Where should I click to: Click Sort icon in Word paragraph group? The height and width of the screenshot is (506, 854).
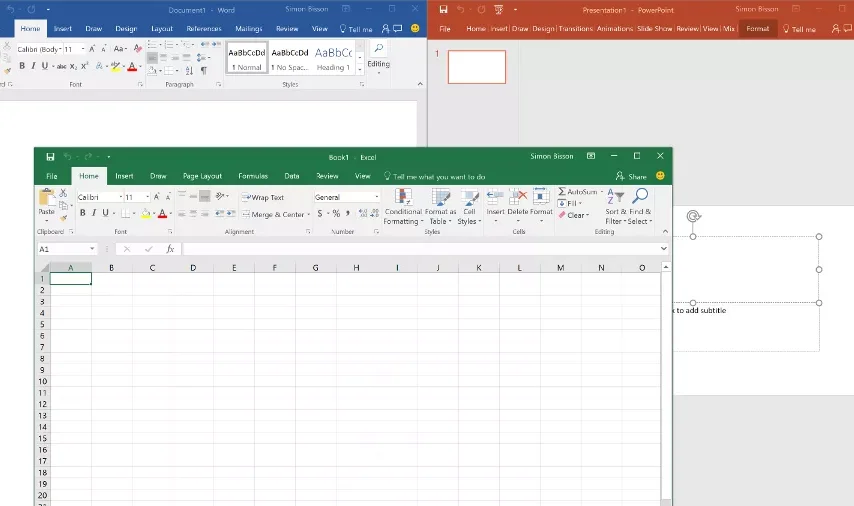[189, 70]
